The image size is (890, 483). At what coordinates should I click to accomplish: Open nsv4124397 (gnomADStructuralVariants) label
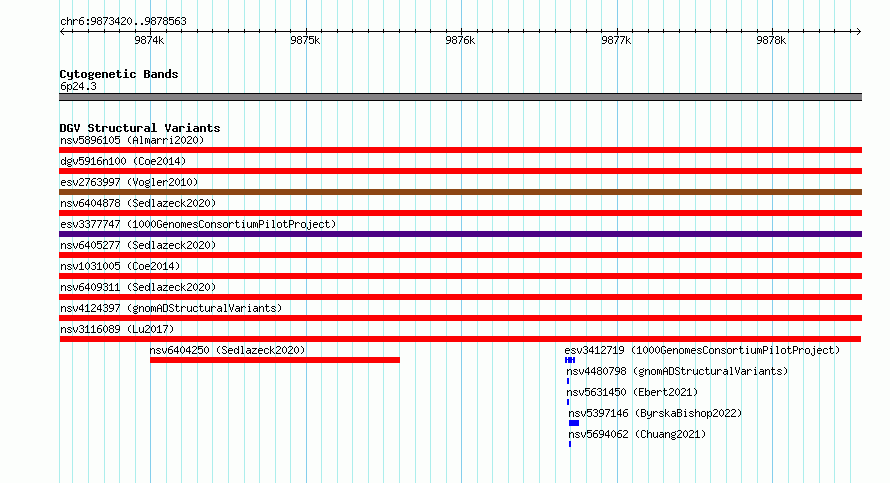tap(171, 308)
